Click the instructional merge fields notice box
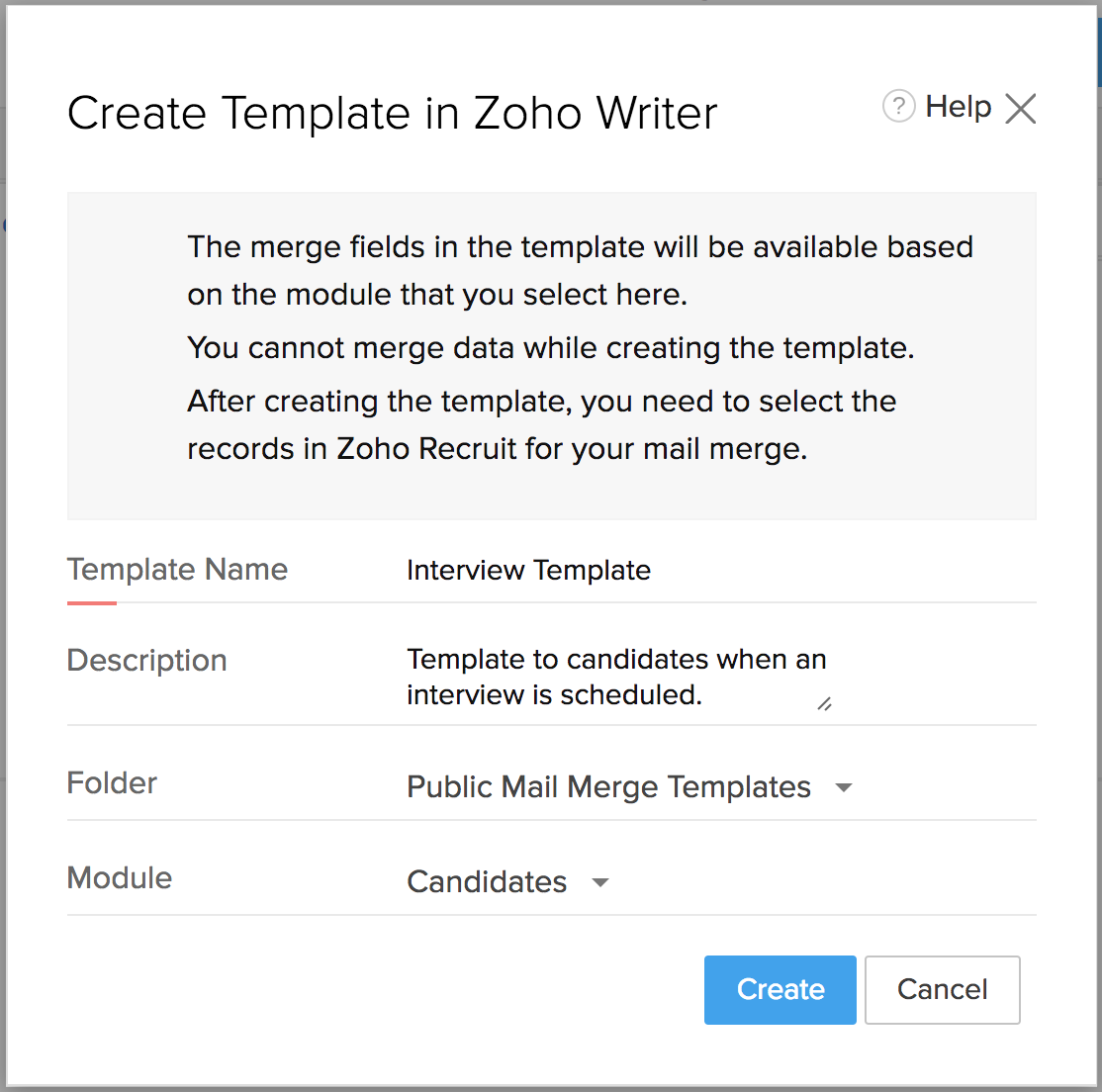Viewport: 1102px width, 1092px height. pos(551,356)
